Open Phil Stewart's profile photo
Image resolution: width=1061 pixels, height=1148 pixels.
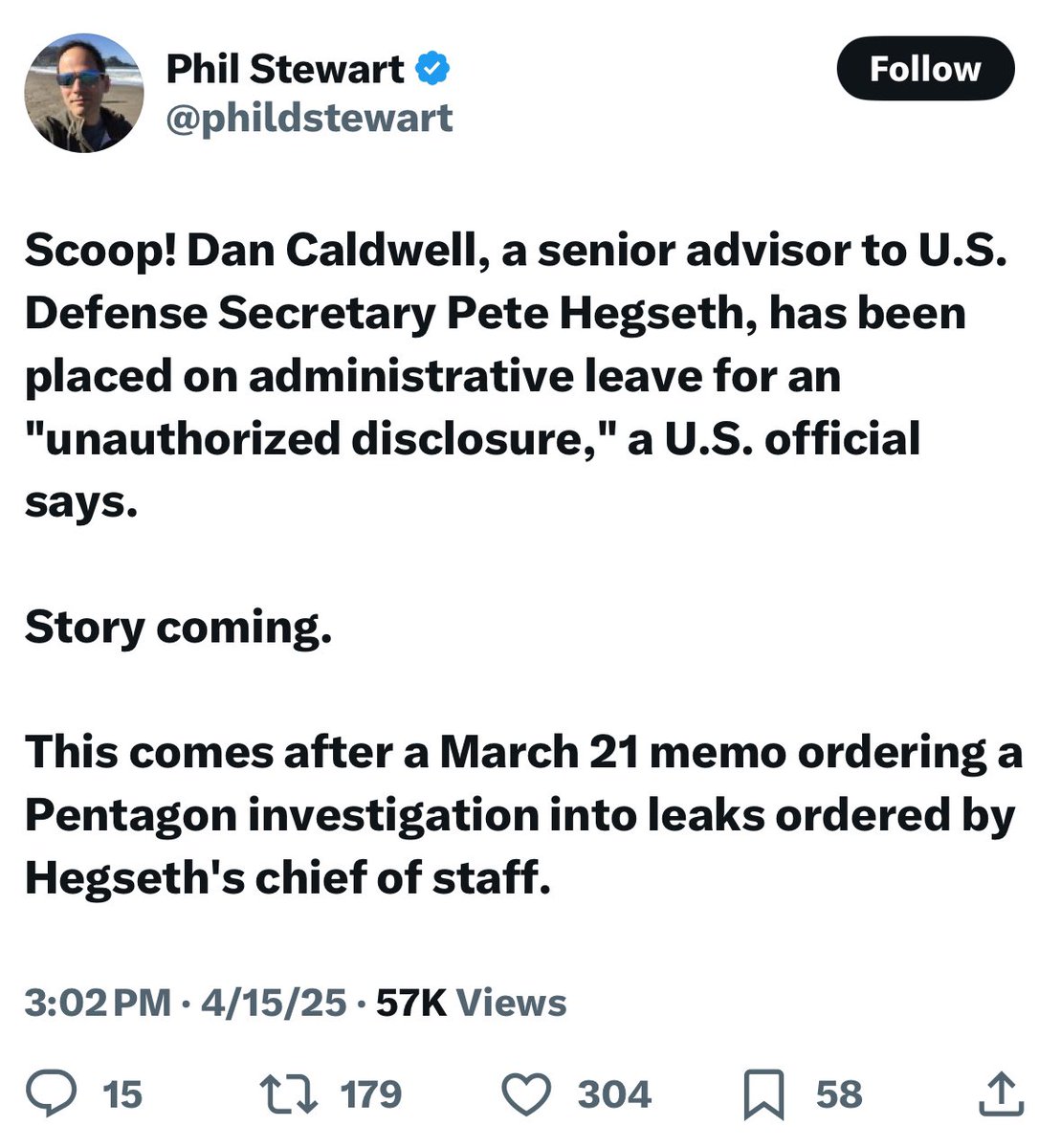83,94
